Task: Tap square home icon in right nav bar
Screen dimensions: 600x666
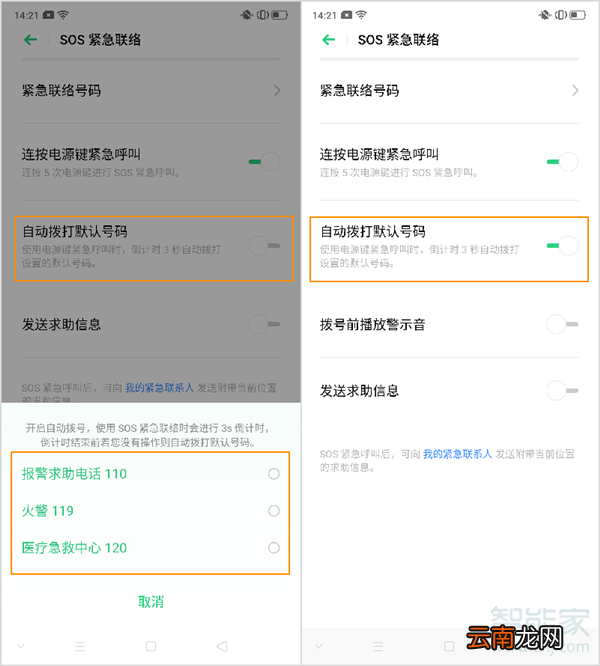Action: click(x=449, y=646)
